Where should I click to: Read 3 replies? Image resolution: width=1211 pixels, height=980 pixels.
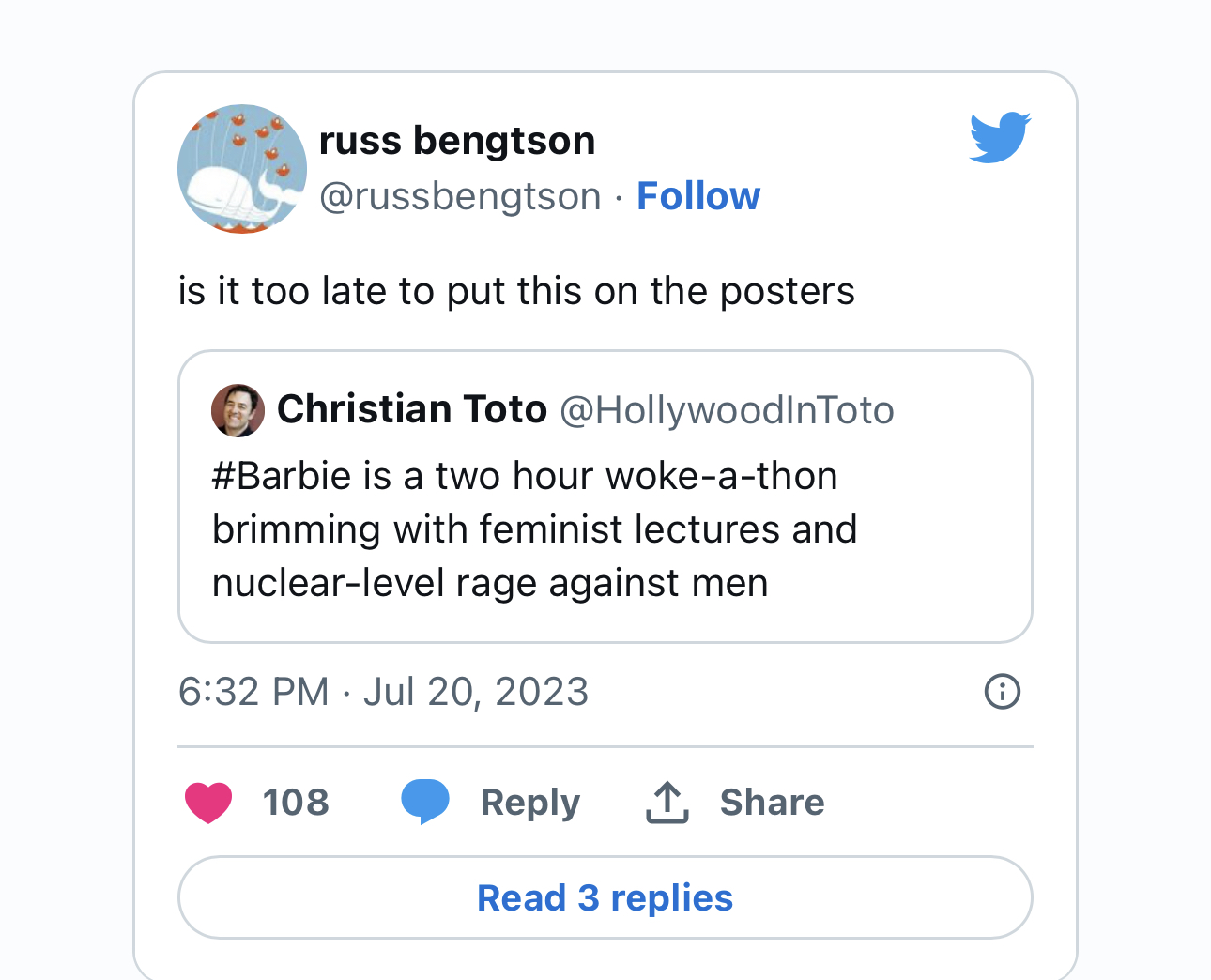pos(605,897)
